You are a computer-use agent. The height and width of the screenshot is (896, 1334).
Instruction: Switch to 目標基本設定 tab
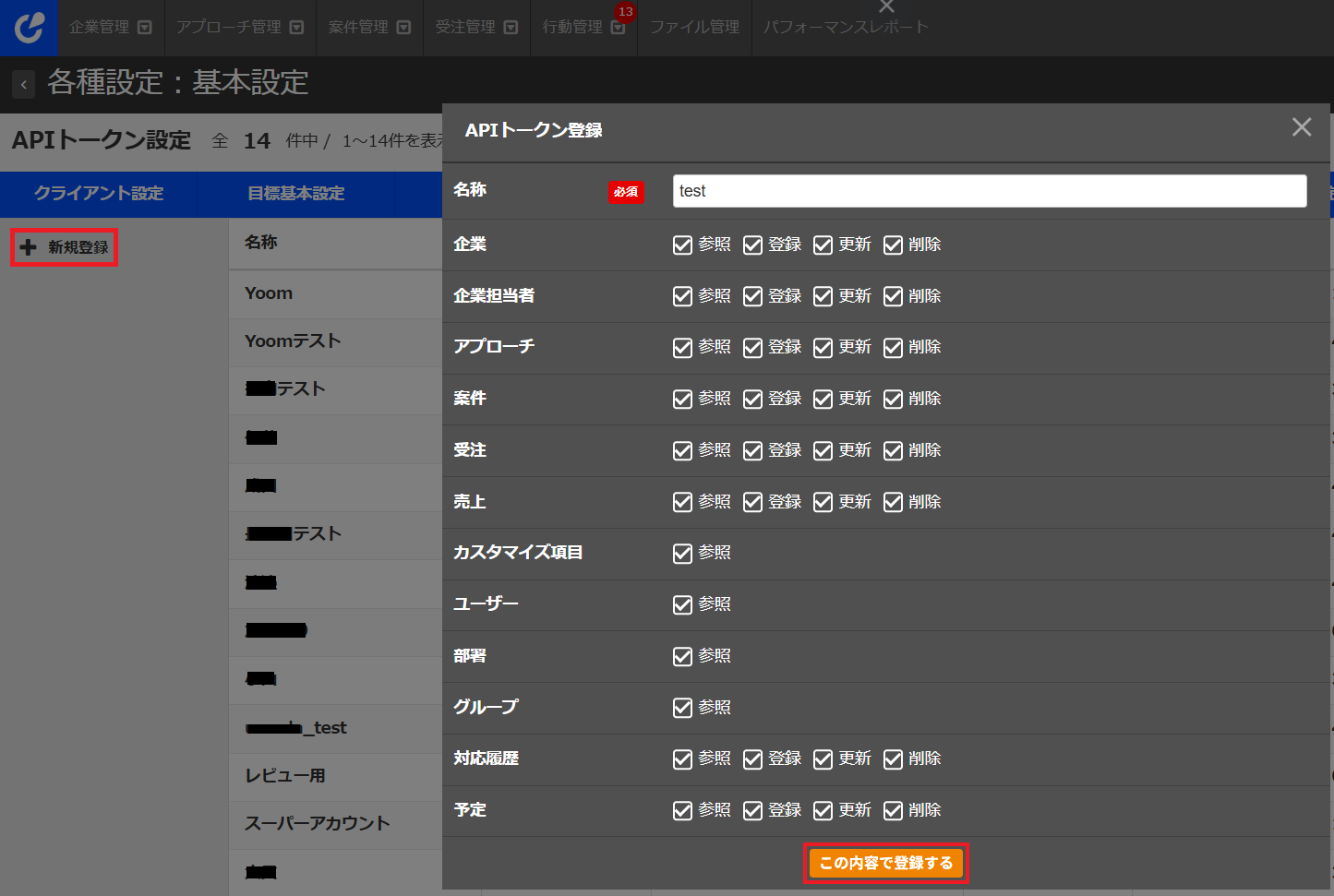tap(295, 194)
